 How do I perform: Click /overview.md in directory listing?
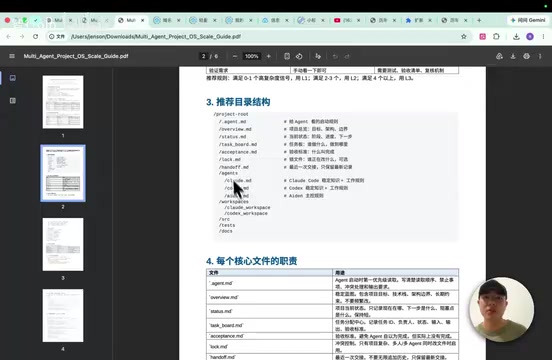(235, 129)
